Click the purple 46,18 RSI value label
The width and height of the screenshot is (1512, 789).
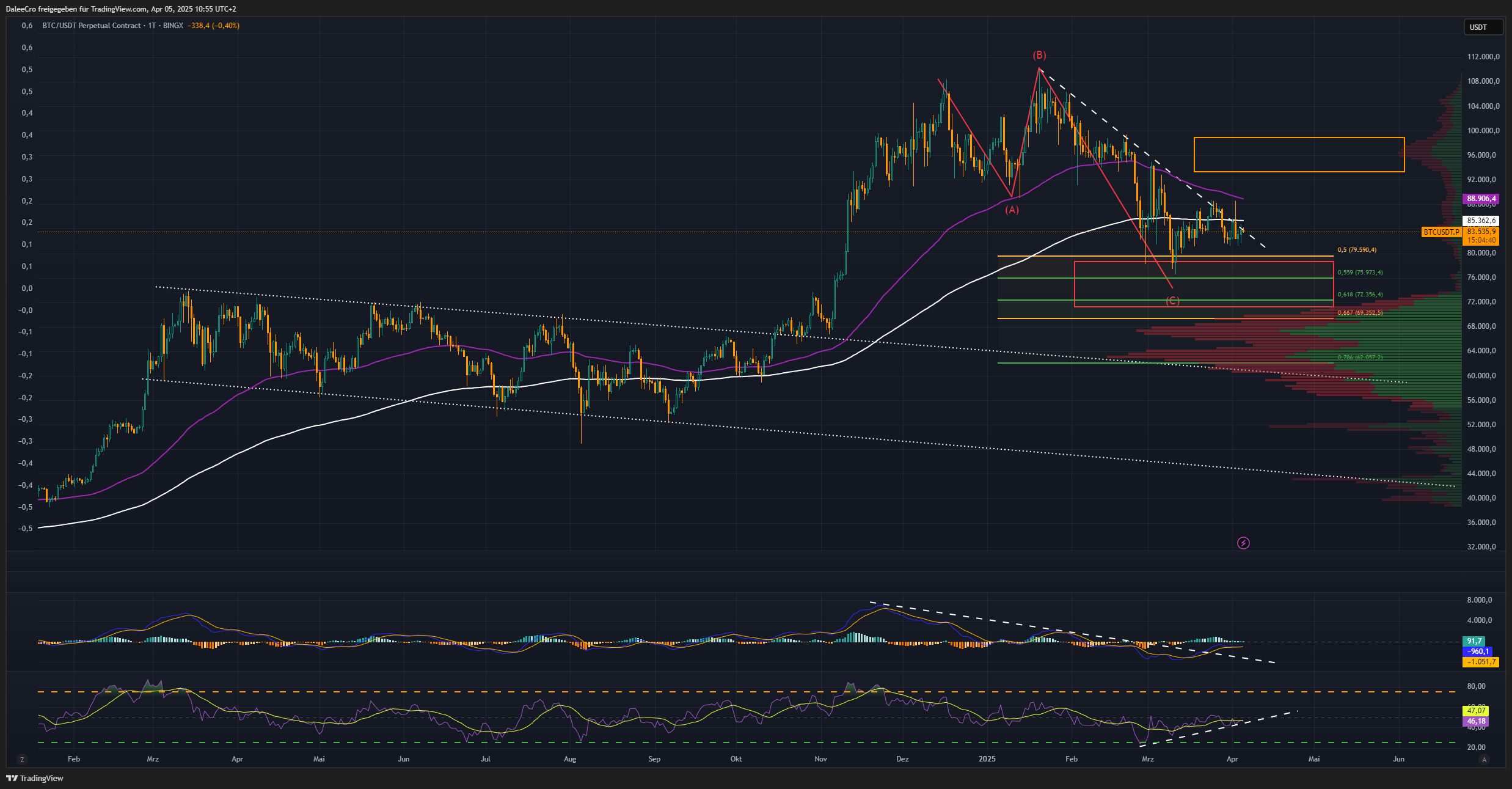pos(1475,721)
